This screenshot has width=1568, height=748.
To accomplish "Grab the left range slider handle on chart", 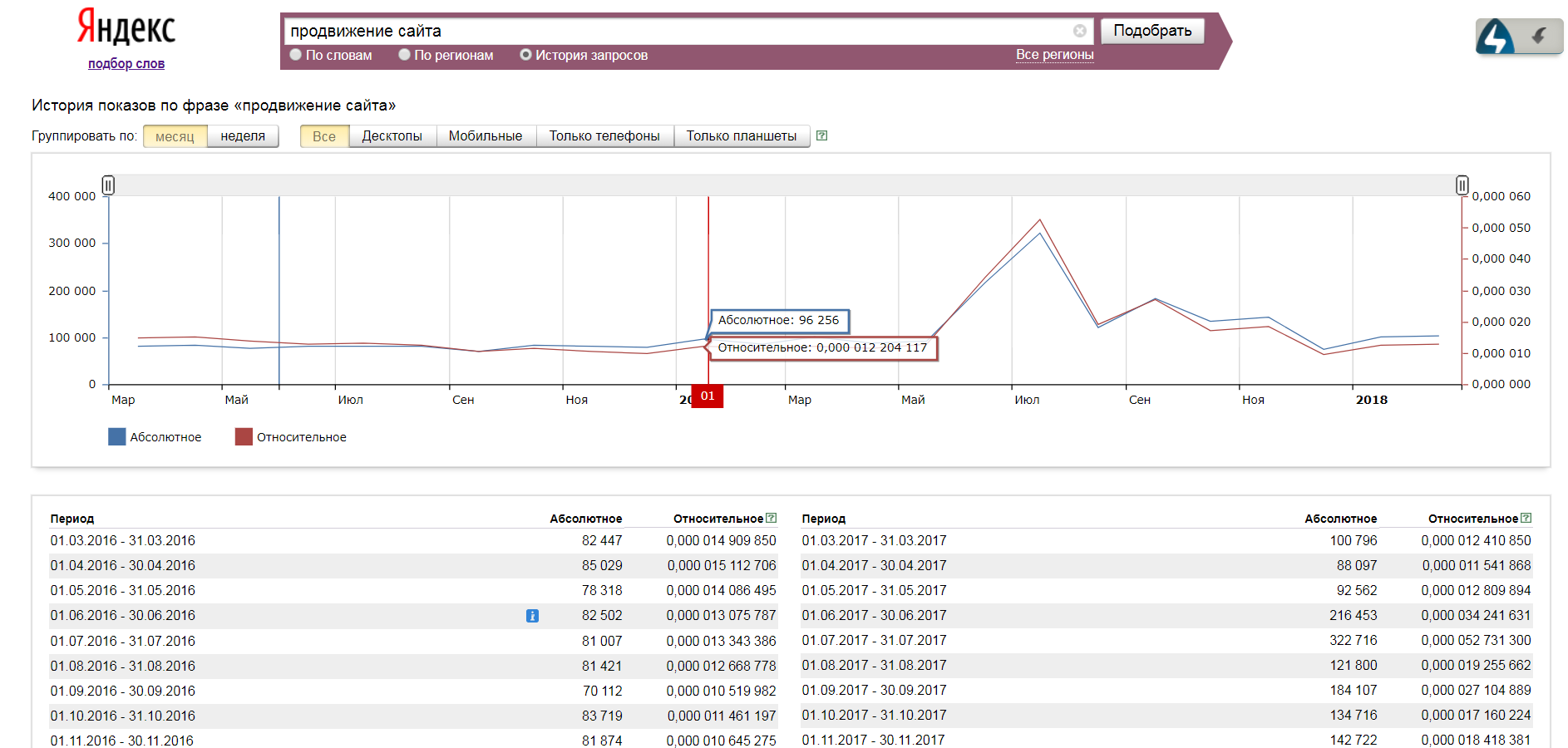I will [108, 185].
